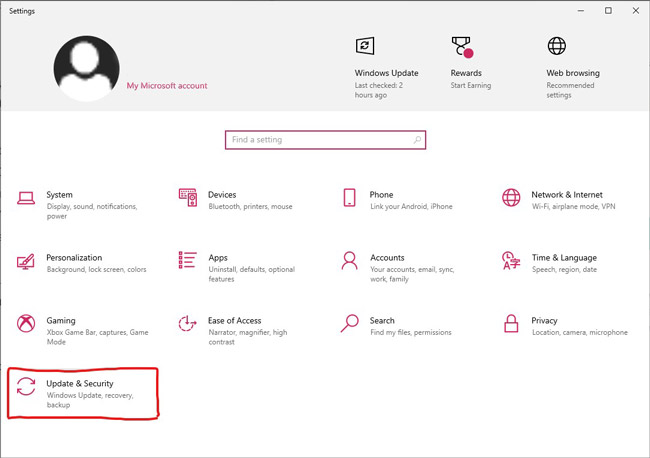Open the Gaming settings label

coord(61,321)
